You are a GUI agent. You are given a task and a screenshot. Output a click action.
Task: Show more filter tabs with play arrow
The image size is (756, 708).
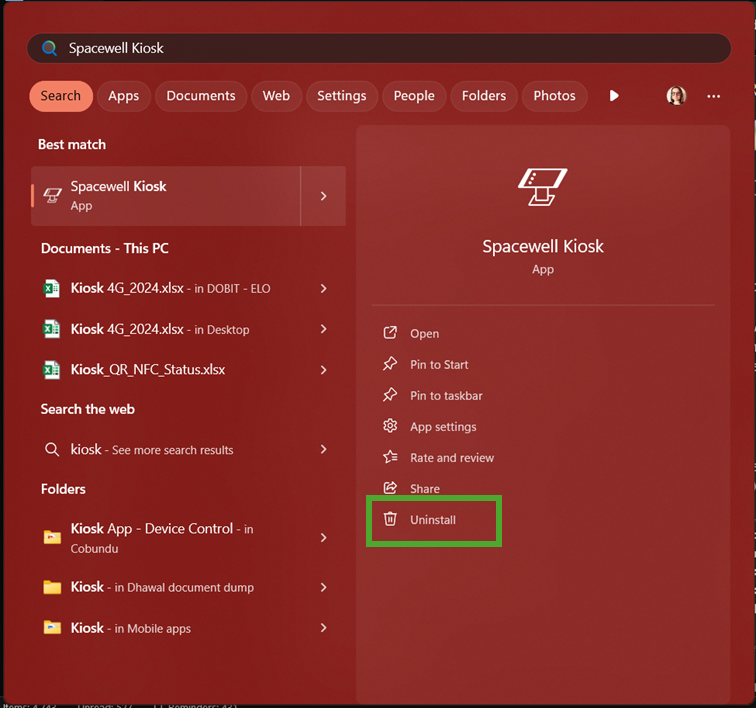614,95
